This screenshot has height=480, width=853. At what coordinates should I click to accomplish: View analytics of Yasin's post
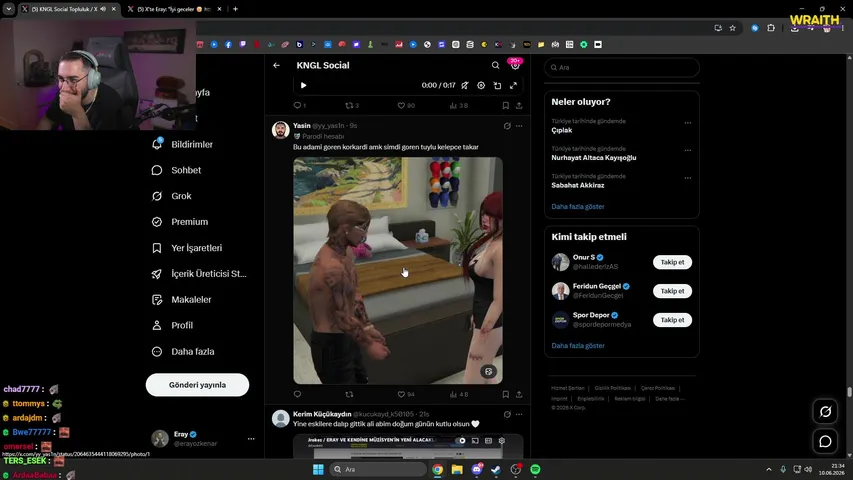point(459,394)
